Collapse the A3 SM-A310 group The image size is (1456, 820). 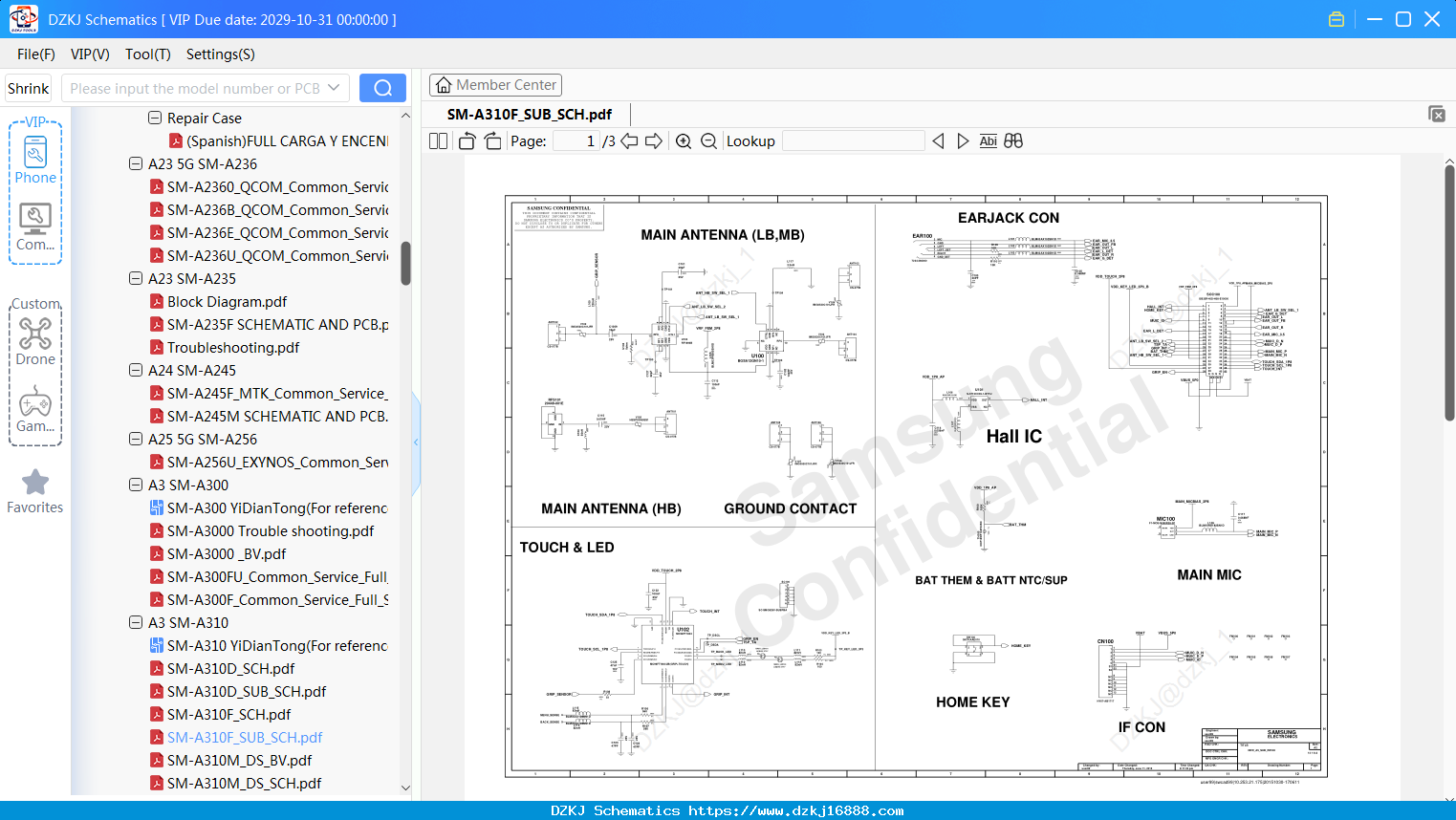pyautogui.click(x=136, y=622)
